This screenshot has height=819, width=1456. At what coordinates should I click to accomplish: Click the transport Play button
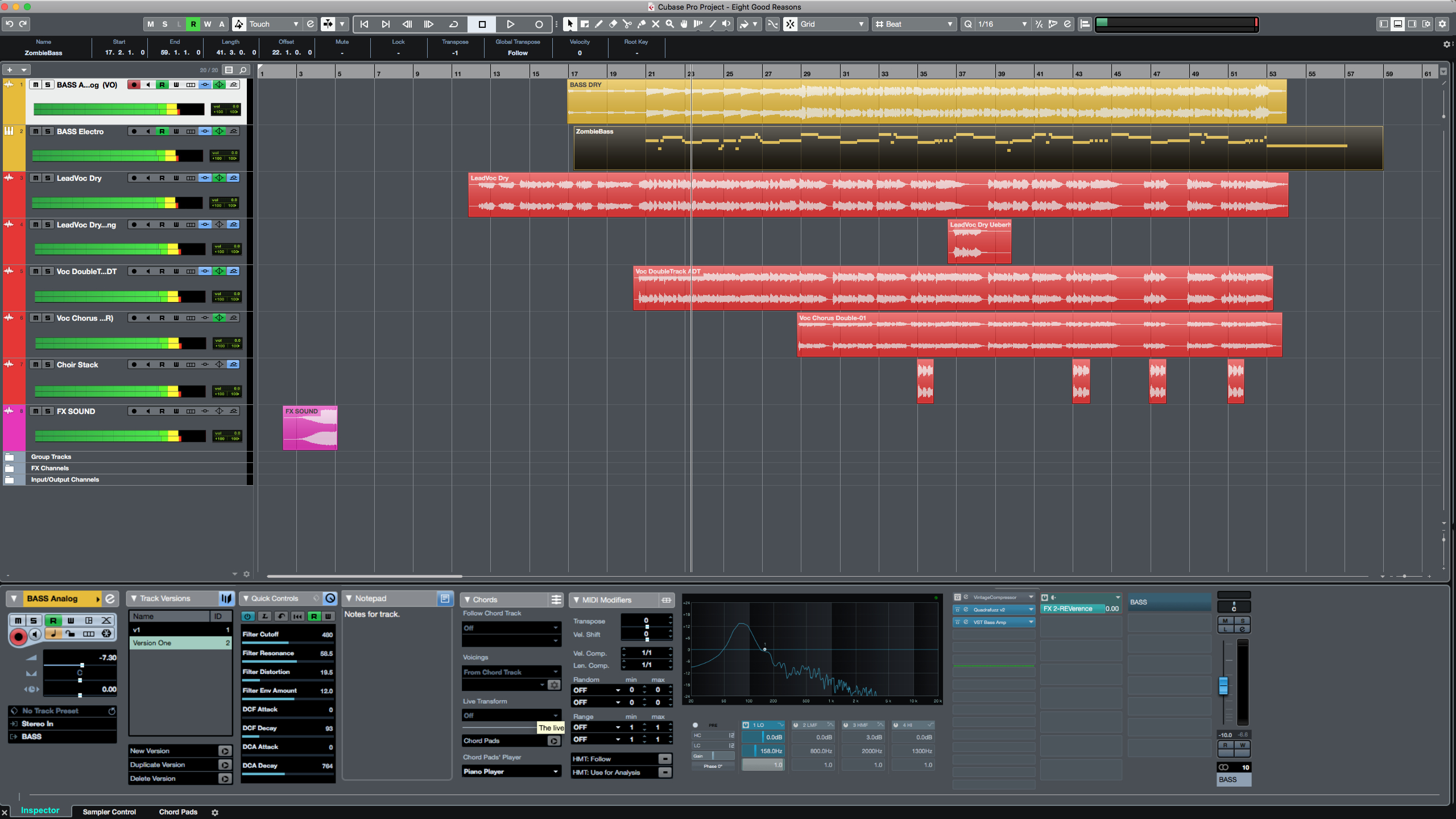point(510,24)
